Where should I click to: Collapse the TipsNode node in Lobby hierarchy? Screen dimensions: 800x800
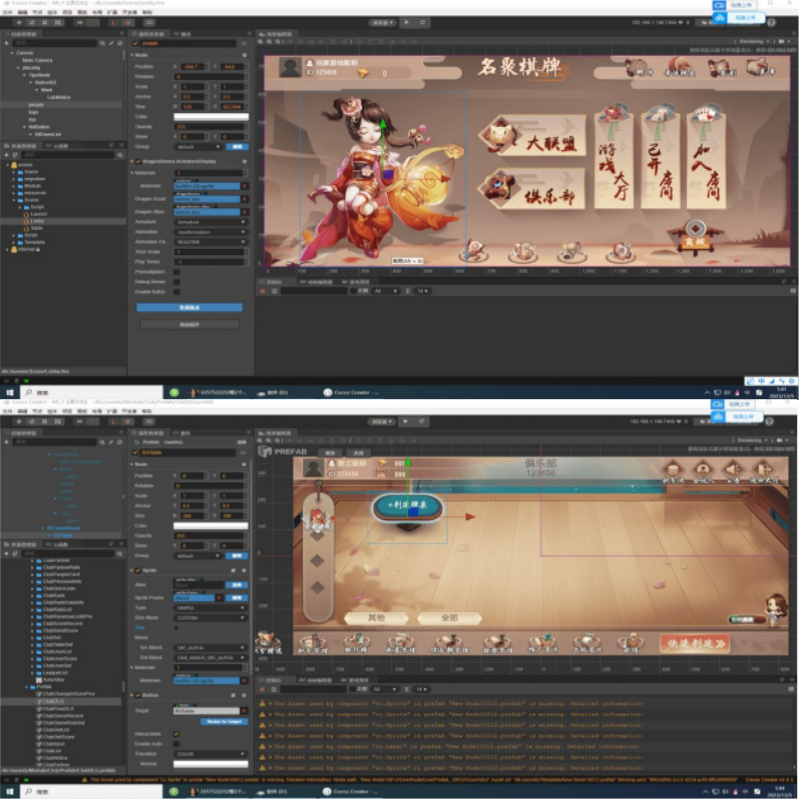[x=24, y=75]
